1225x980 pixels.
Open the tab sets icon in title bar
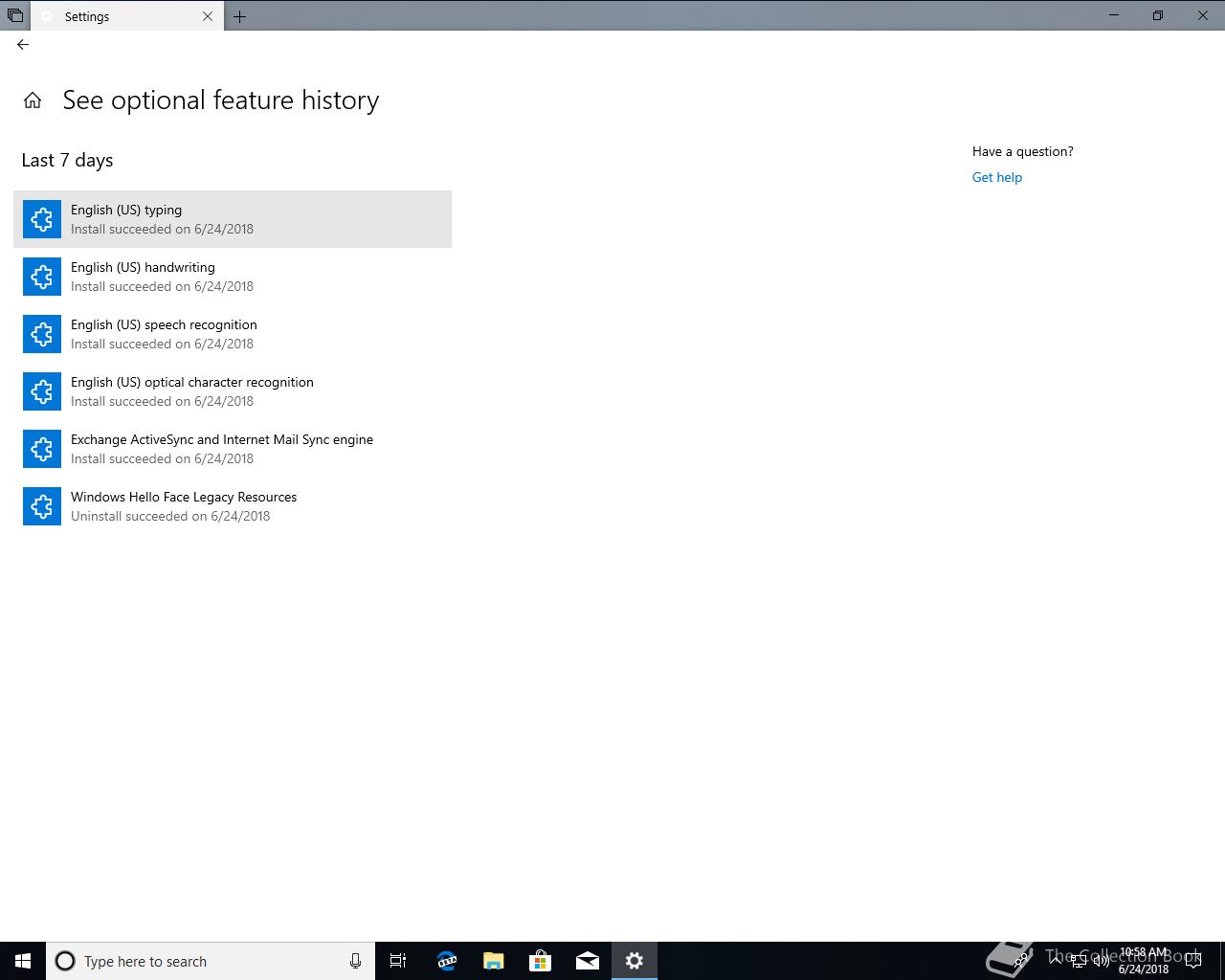(15, 16)
